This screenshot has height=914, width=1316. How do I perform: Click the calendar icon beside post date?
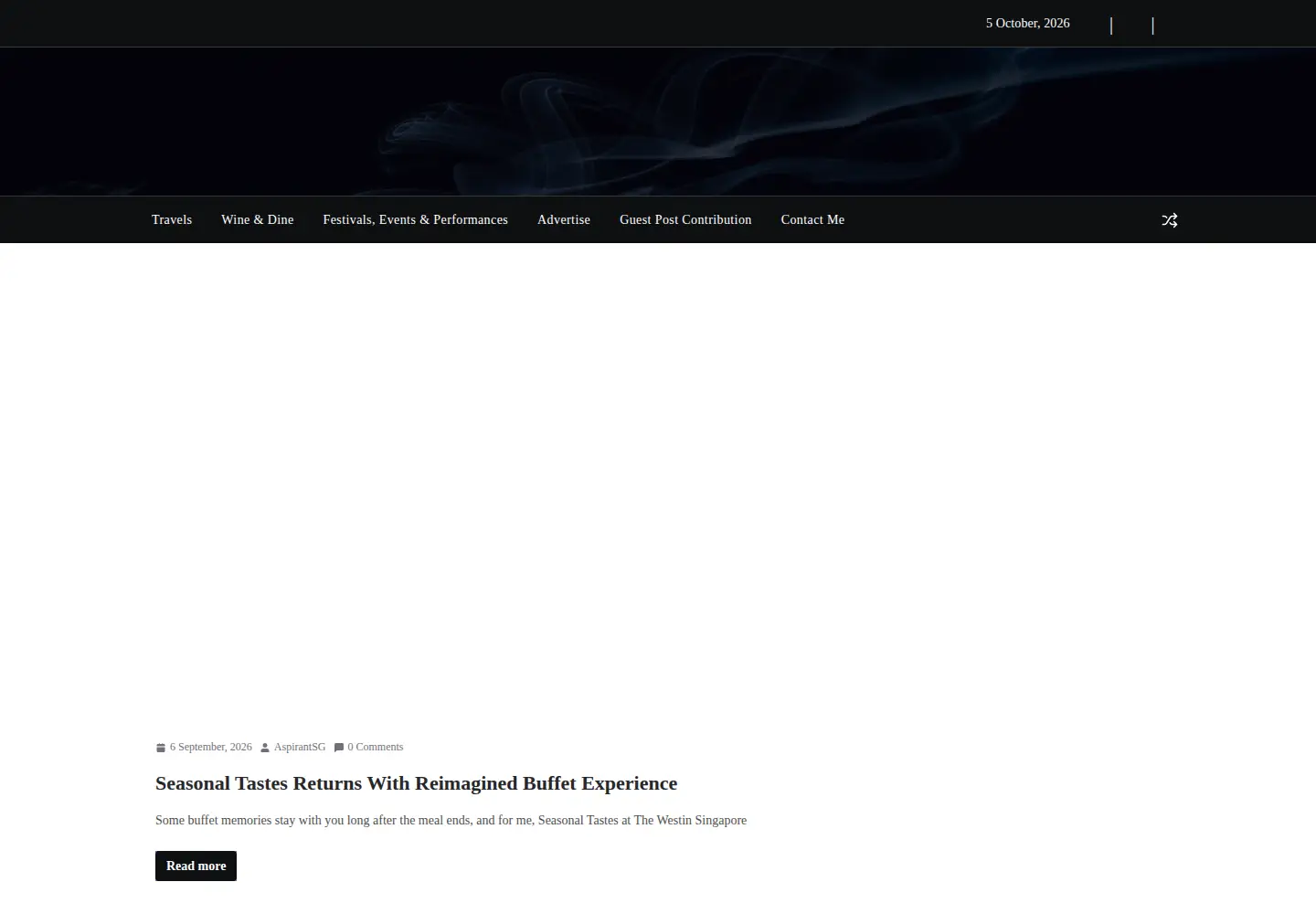[x=161, y=748]
